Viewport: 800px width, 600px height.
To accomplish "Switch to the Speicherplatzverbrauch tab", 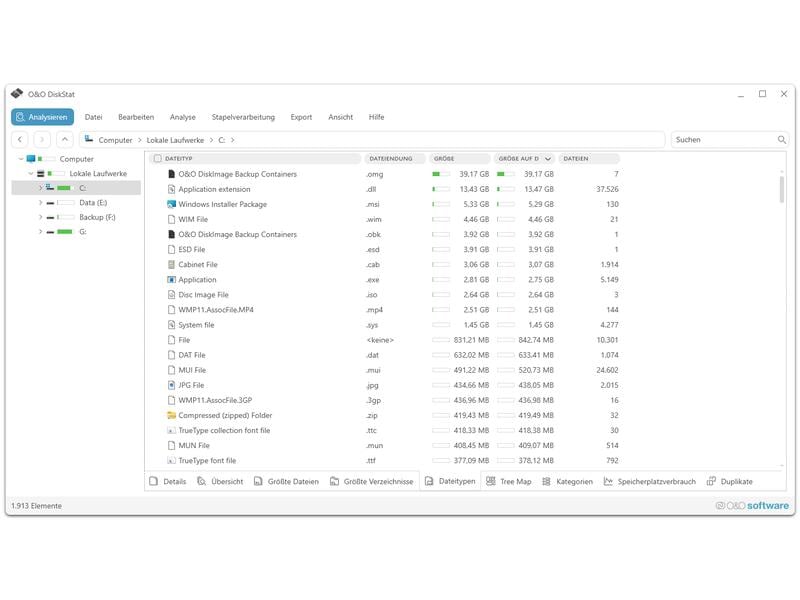I will (649, 481).
